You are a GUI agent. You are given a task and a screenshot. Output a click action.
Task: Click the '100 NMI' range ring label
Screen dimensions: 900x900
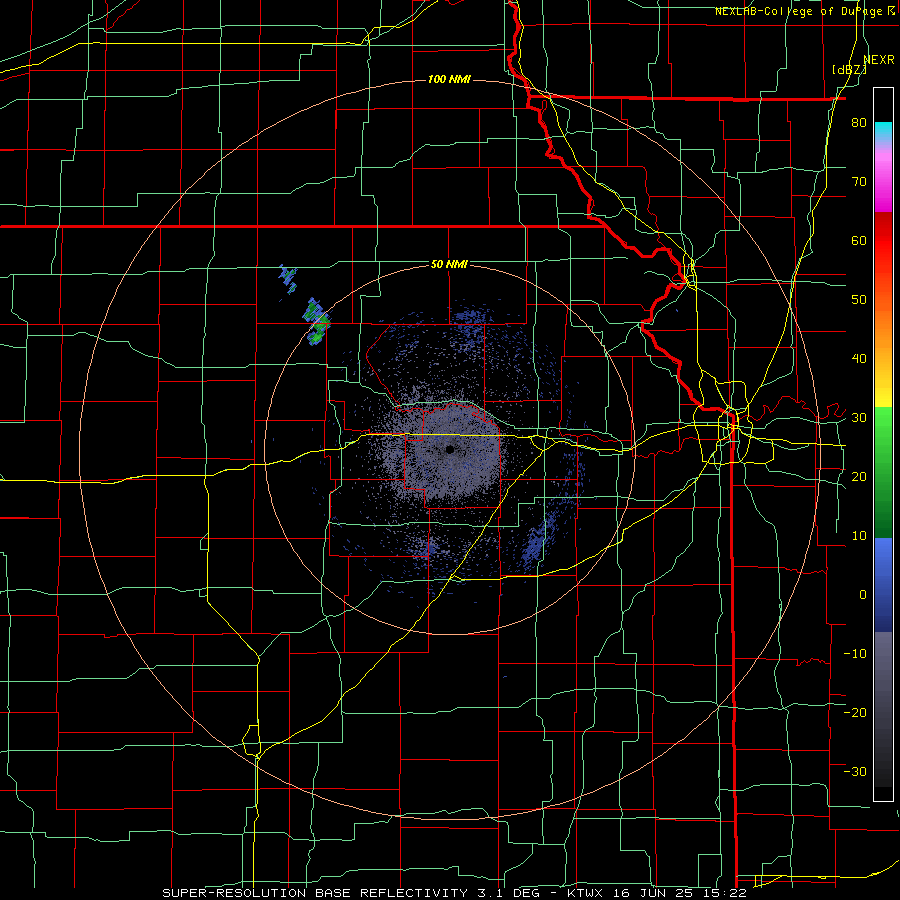tap(449, 79)
